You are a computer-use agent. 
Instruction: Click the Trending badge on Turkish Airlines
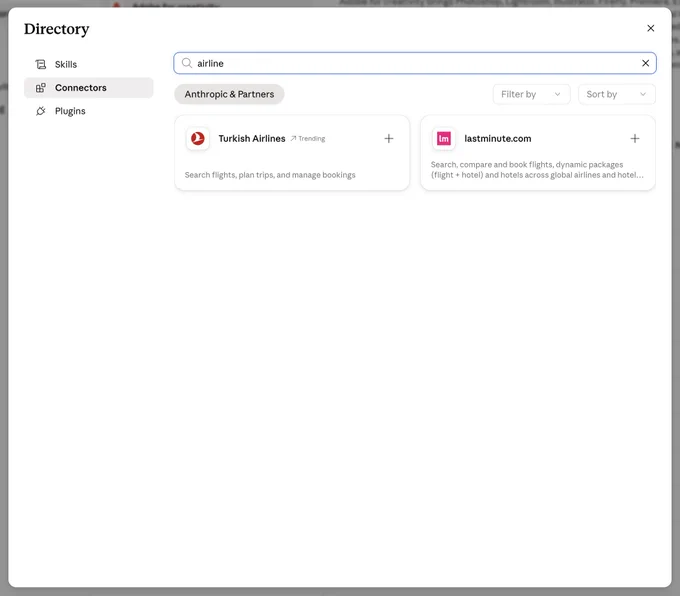308,139
